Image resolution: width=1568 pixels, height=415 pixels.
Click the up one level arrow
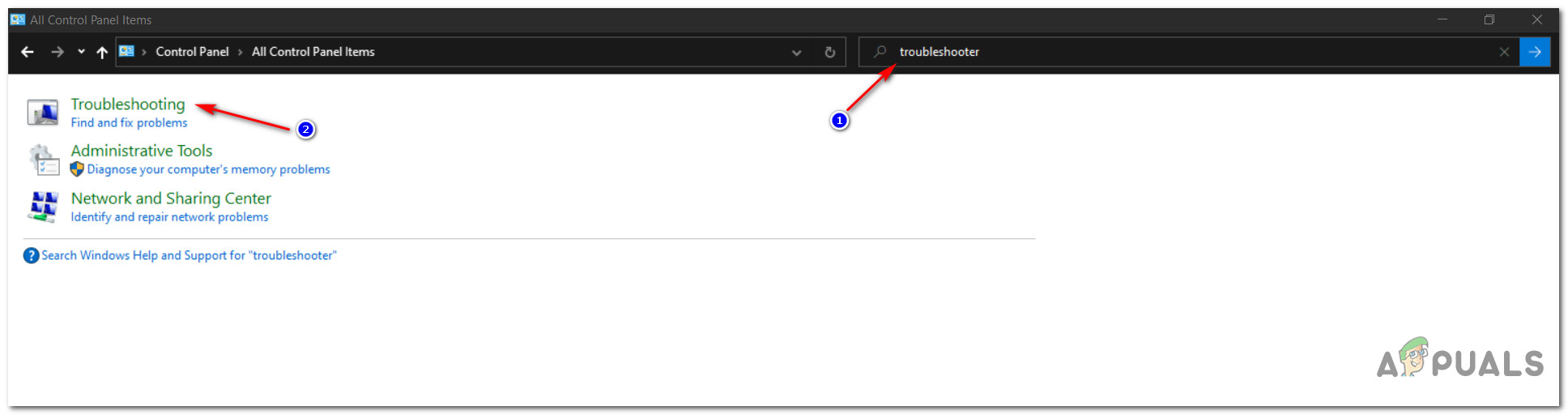tap(102, 52)
